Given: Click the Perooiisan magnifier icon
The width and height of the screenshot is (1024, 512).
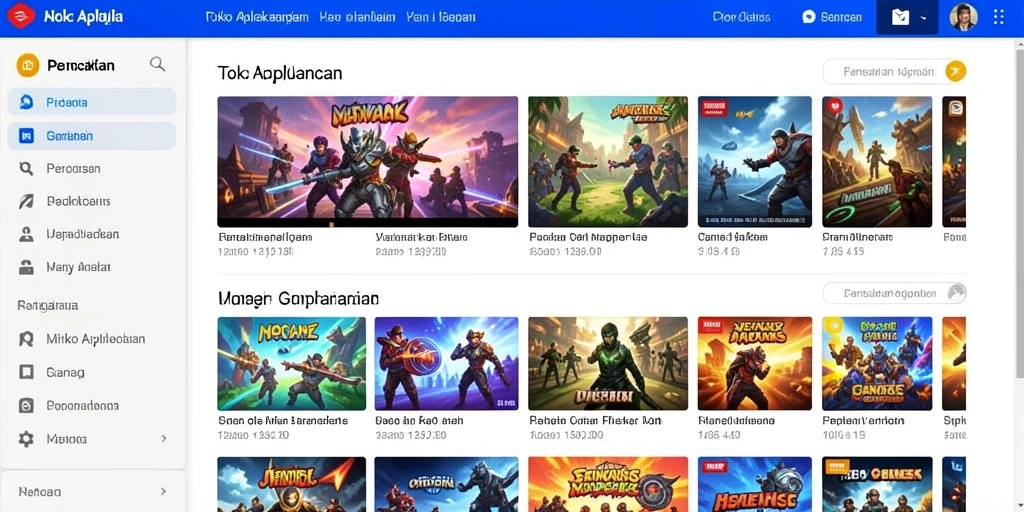Looking at the screenshot, I should coord(26,169).
